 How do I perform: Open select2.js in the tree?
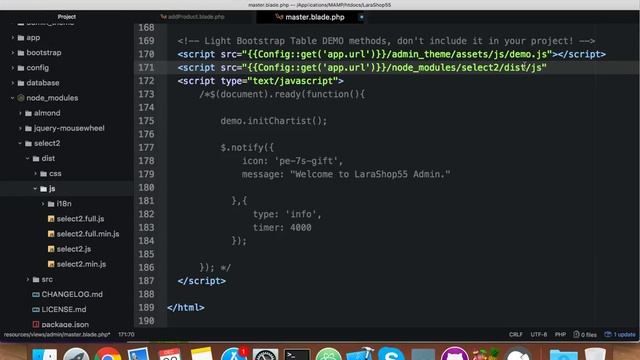pyautogui.click(x=73, y=249)
